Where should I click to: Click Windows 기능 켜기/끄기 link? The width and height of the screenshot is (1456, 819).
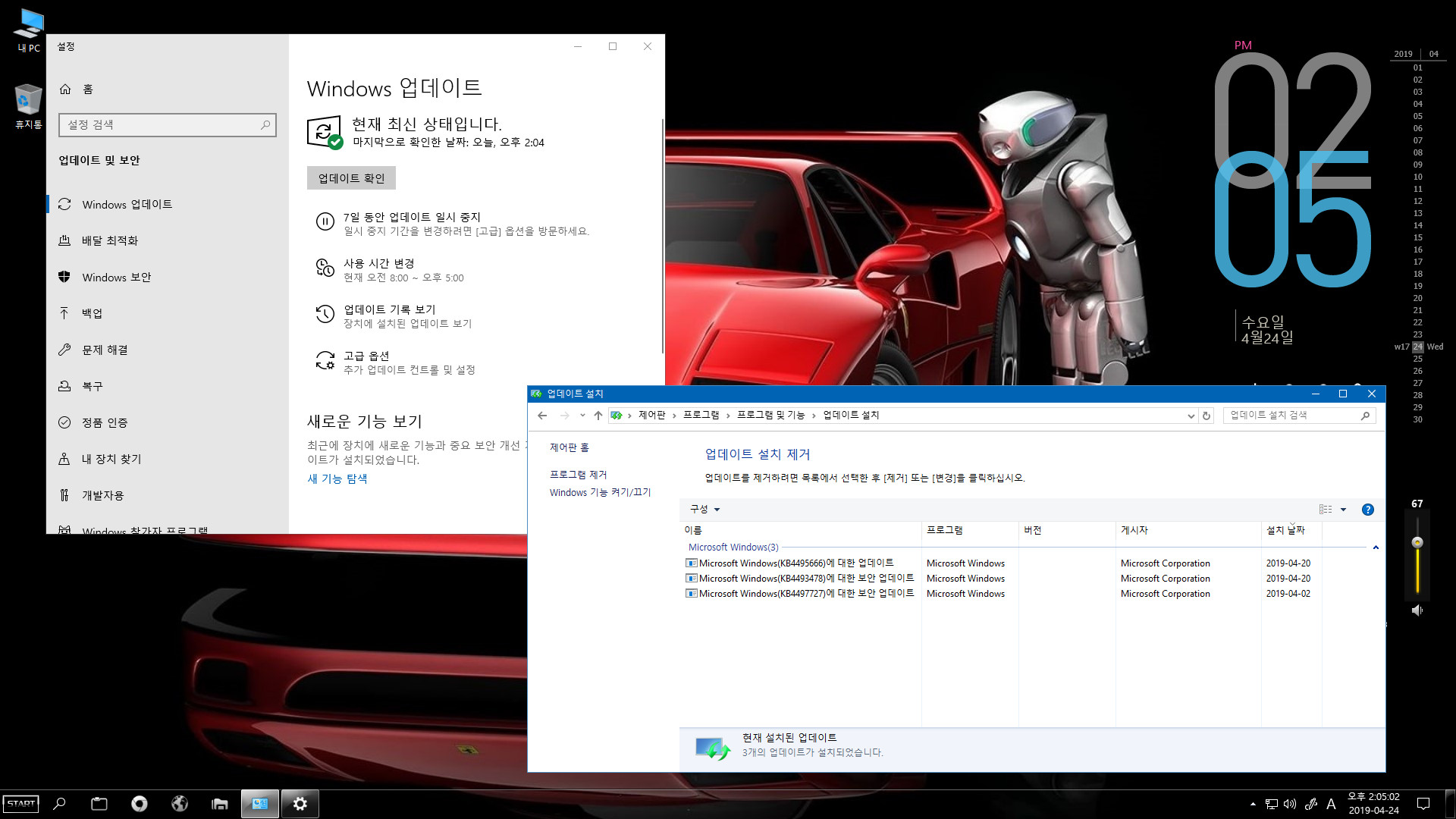pyautogui.click(x=600, y=492)
